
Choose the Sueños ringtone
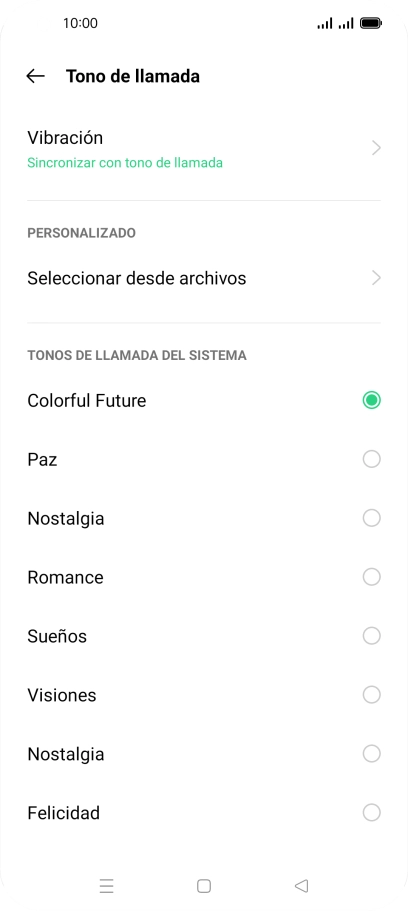[204, 636]
